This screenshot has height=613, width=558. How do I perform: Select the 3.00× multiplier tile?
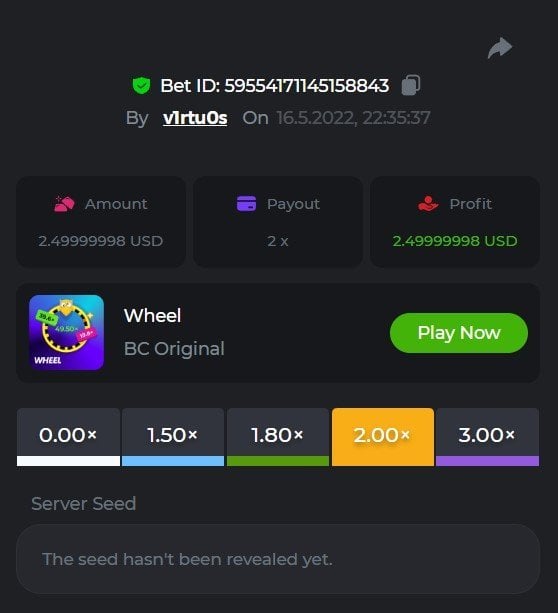(x=488, y=437)
